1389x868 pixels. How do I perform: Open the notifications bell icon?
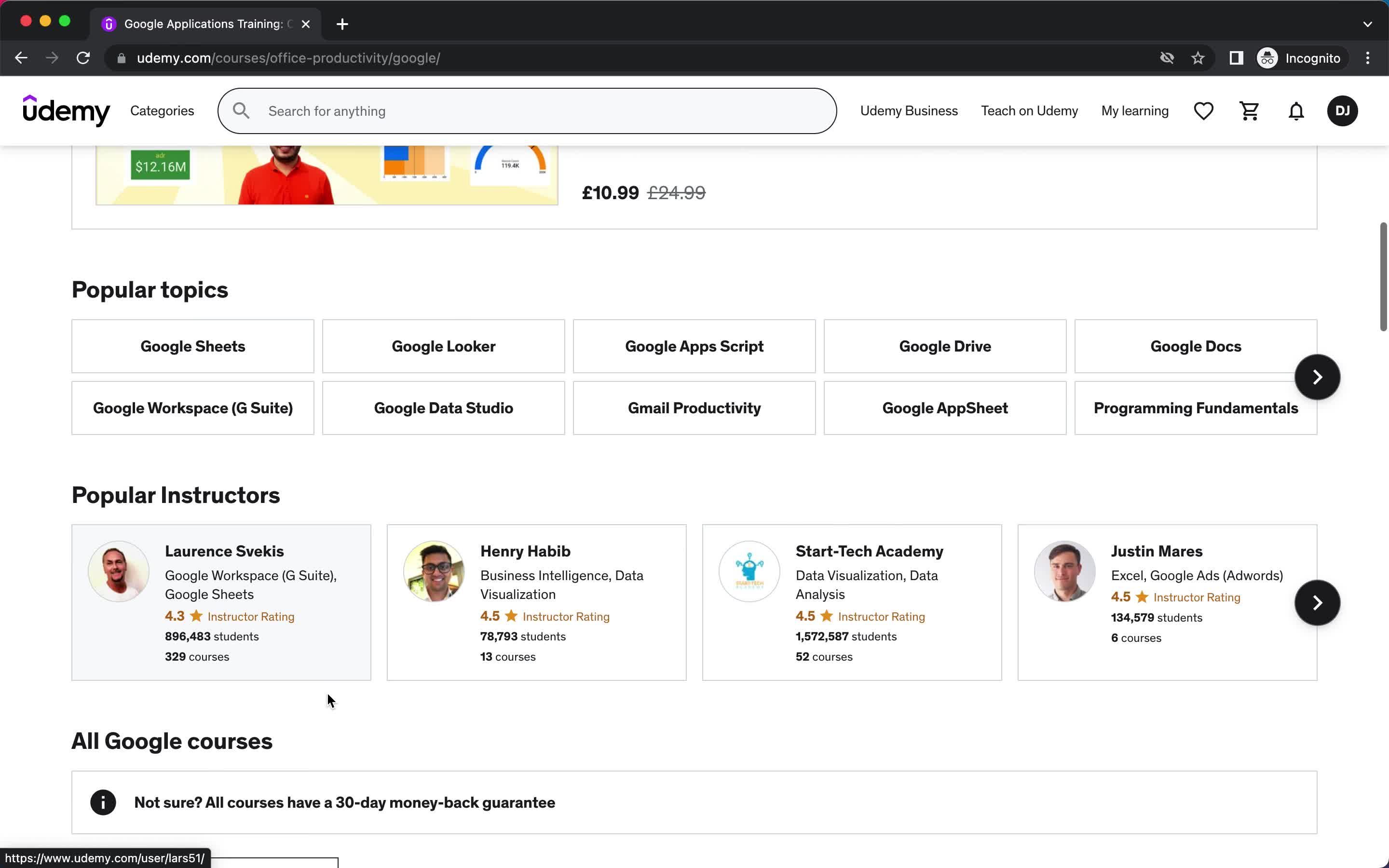1296,111
